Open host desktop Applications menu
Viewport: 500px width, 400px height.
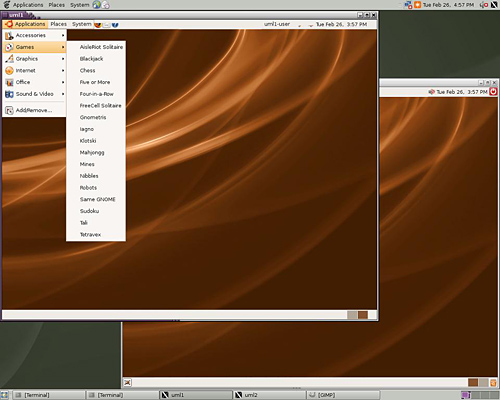(28, 5)
